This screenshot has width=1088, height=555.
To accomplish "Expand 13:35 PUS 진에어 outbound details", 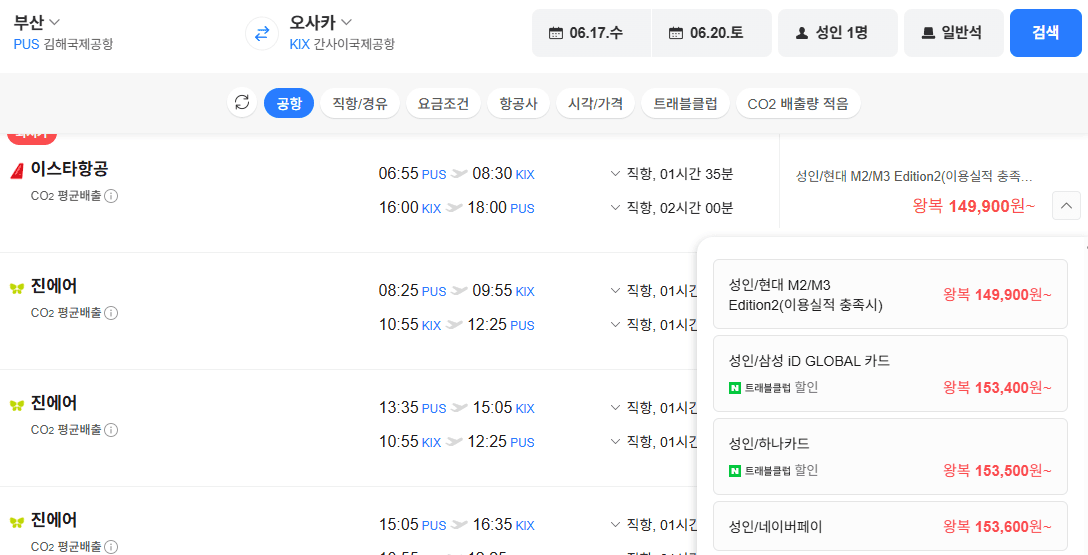I will click(x=615, y=407).
